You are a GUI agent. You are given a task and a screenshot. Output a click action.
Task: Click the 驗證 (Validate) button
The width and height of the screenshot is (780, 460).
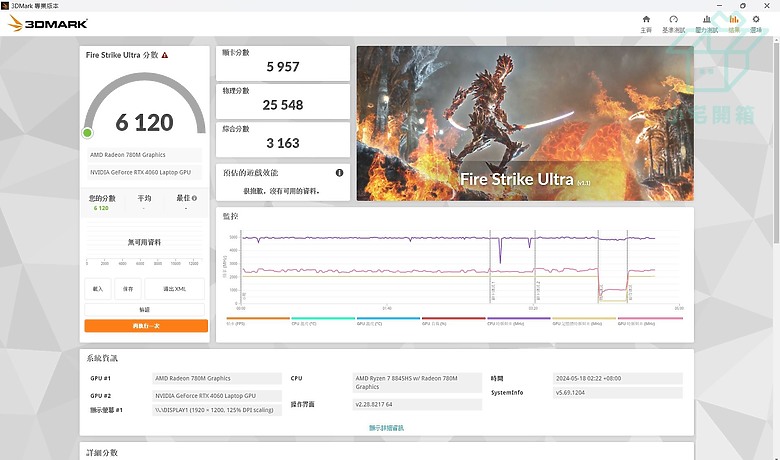(x=144, y=309)
